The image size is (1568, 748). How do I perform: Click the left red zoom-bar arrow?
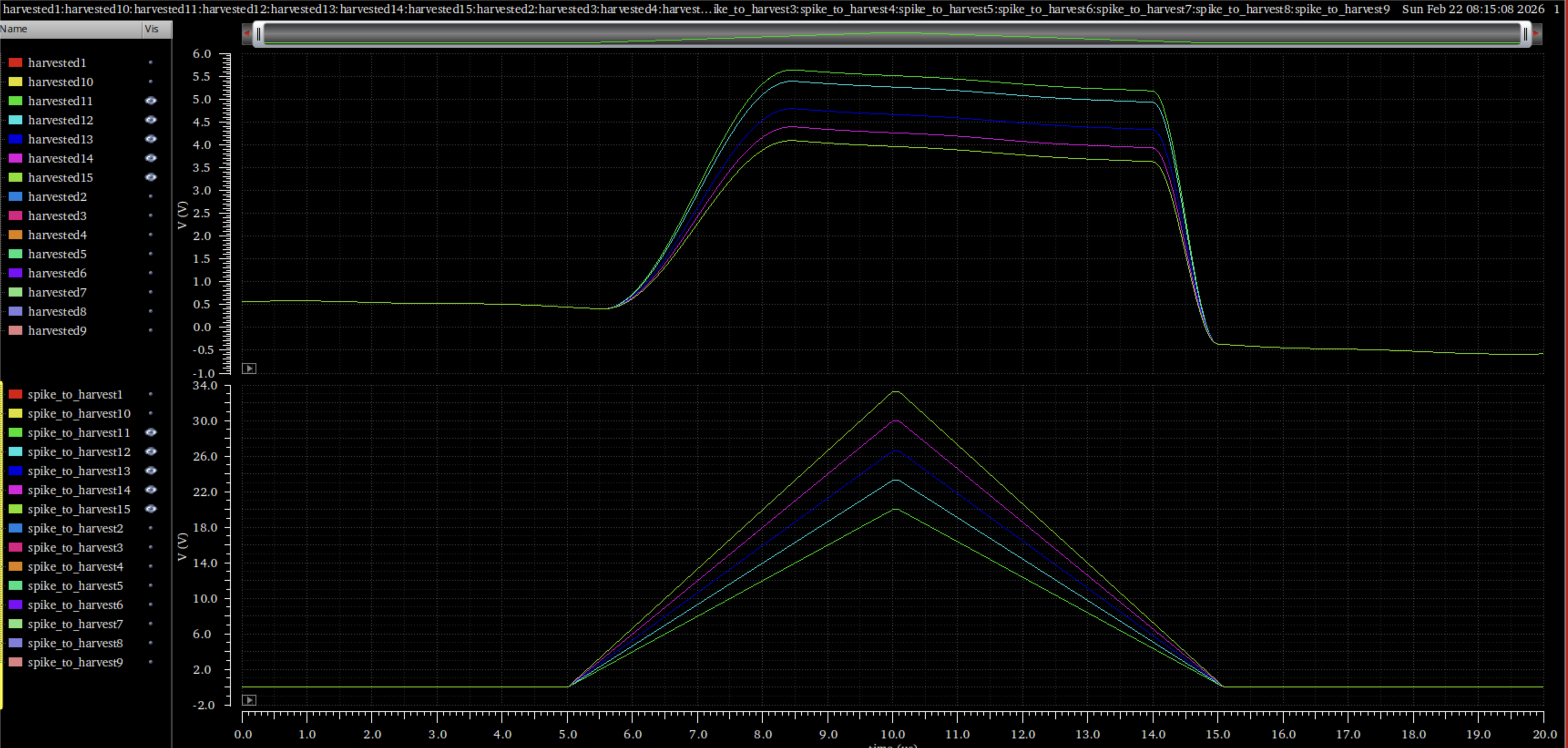click(246, 34)
